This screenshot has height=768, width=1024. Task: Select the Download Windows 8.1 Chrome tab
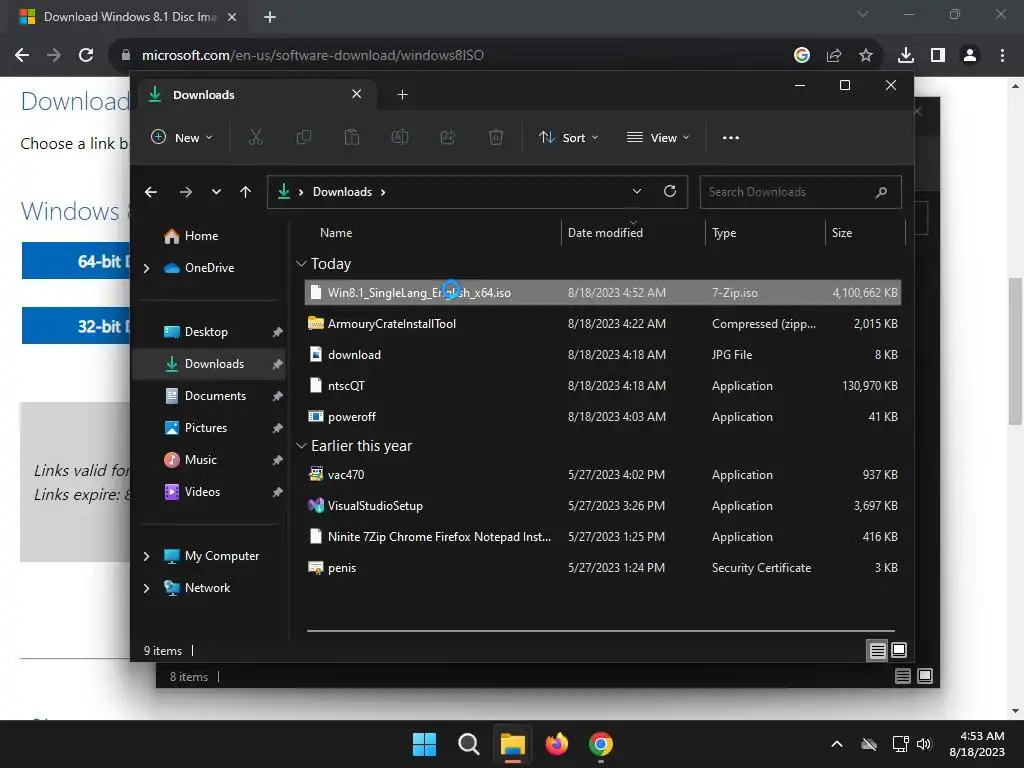(x=129, y=17)
